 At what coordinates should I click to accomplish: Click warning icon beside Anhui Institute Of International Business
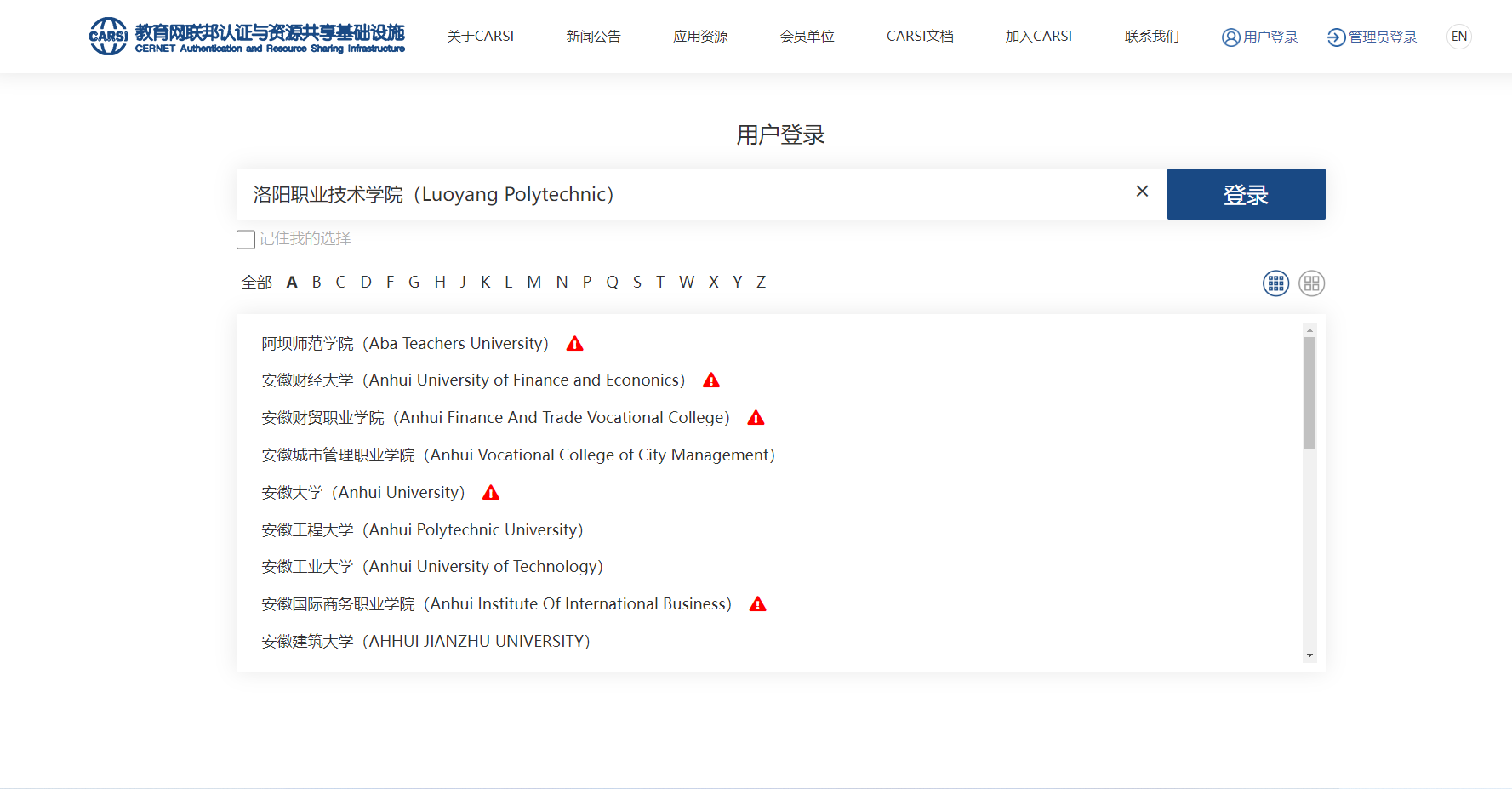click(757, 604)
